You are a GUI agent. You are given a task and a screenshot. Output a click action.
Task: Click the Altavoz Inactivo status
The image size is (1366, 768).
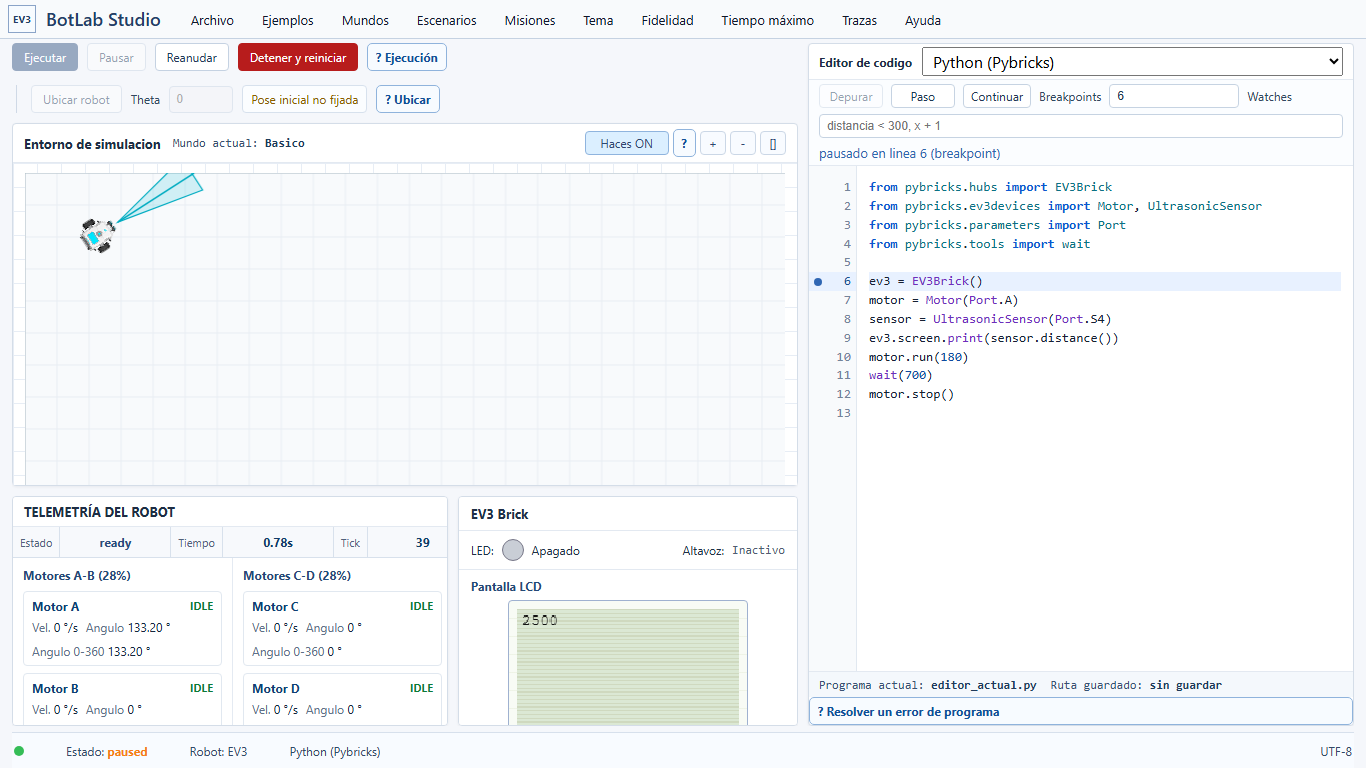point(734,551)
